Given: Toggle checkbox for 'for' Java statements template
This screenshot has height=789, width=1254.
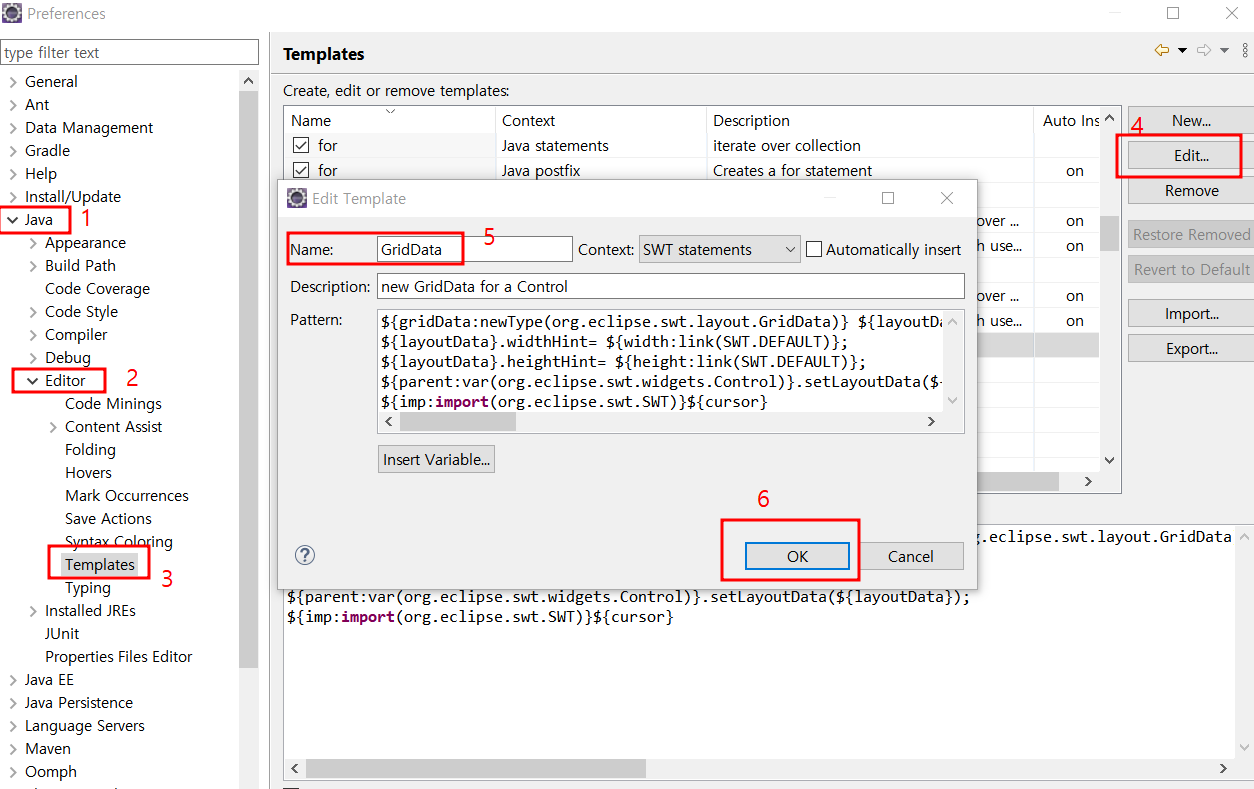Looking at the screenshot, I should (300, 146).
